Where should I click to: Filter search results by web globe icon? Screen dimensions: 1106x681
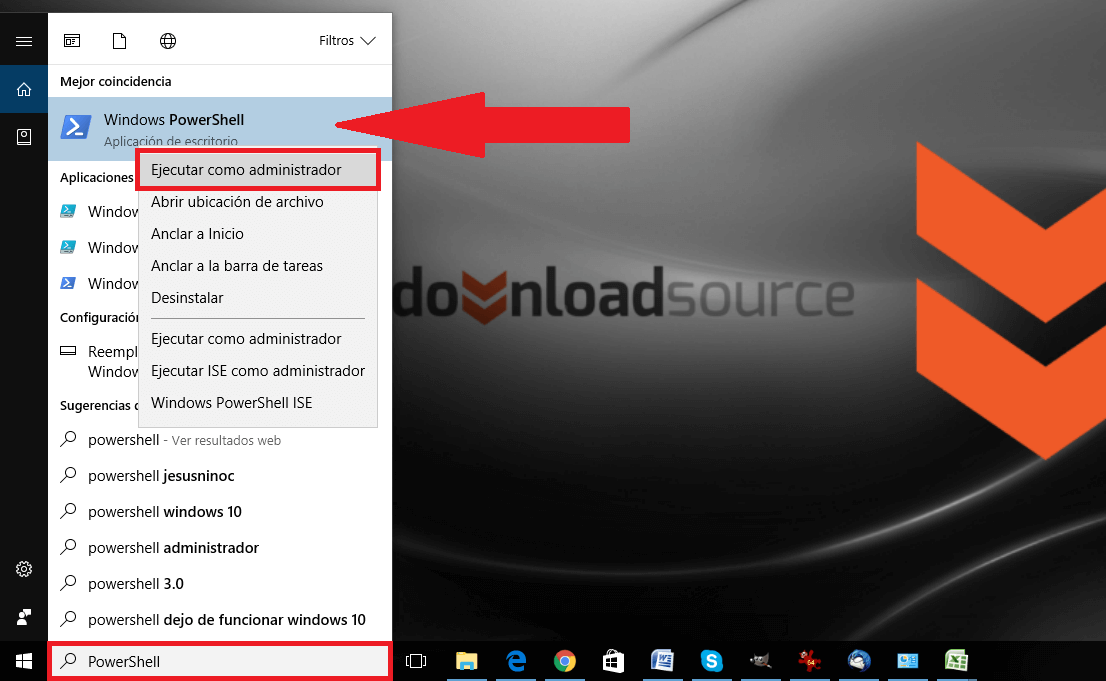[168, 41]
